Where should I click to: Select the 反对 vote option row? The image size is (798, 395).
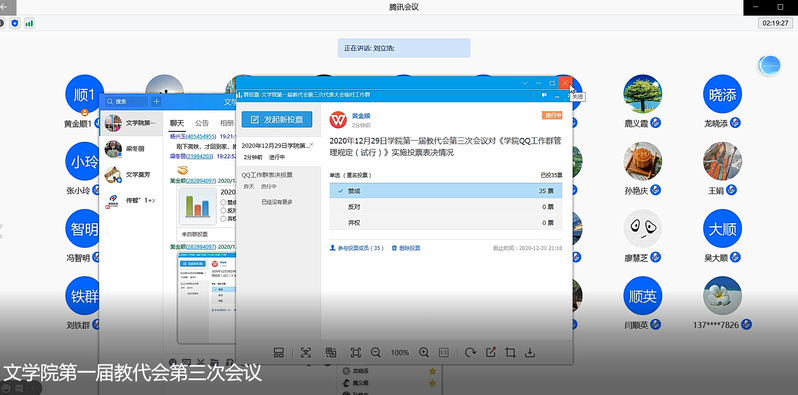(x=446, y=207)
